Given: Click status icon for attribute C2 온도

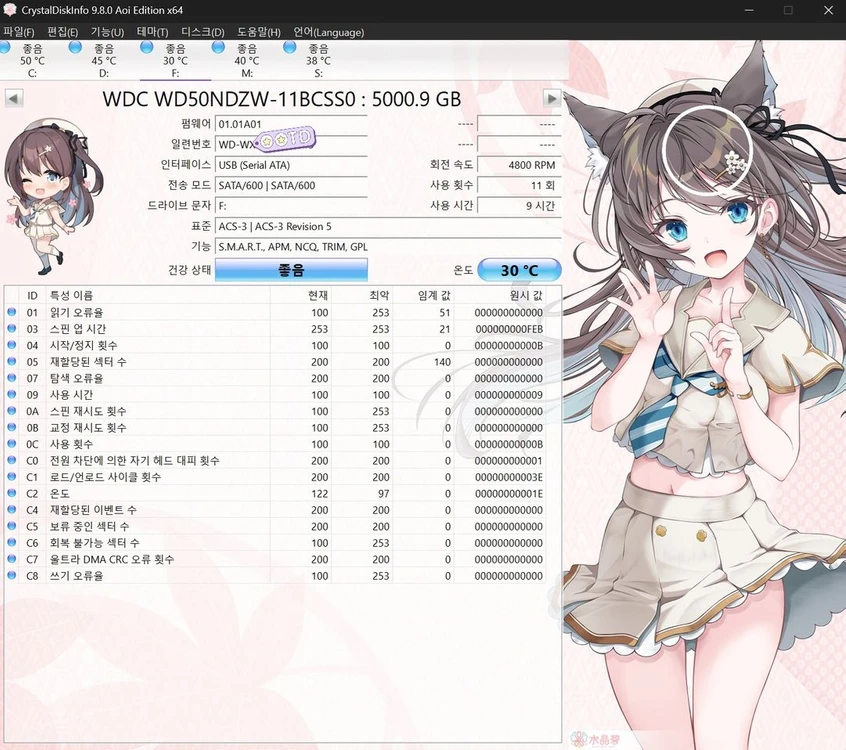Looking at the screenshot, I should pyautogui.click(x=12, y=493).
